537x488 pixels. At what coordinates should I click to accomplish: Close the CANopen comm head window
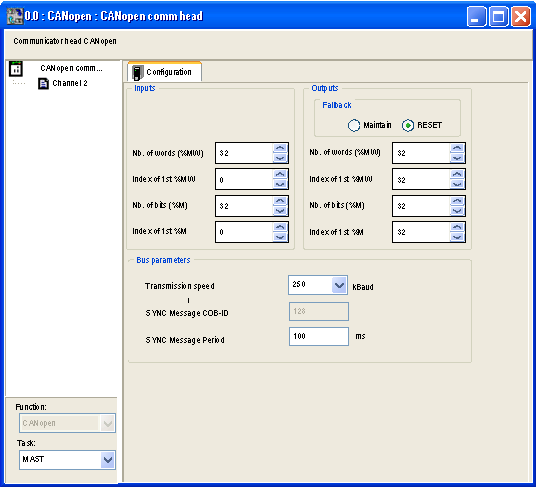click(521, 16)
